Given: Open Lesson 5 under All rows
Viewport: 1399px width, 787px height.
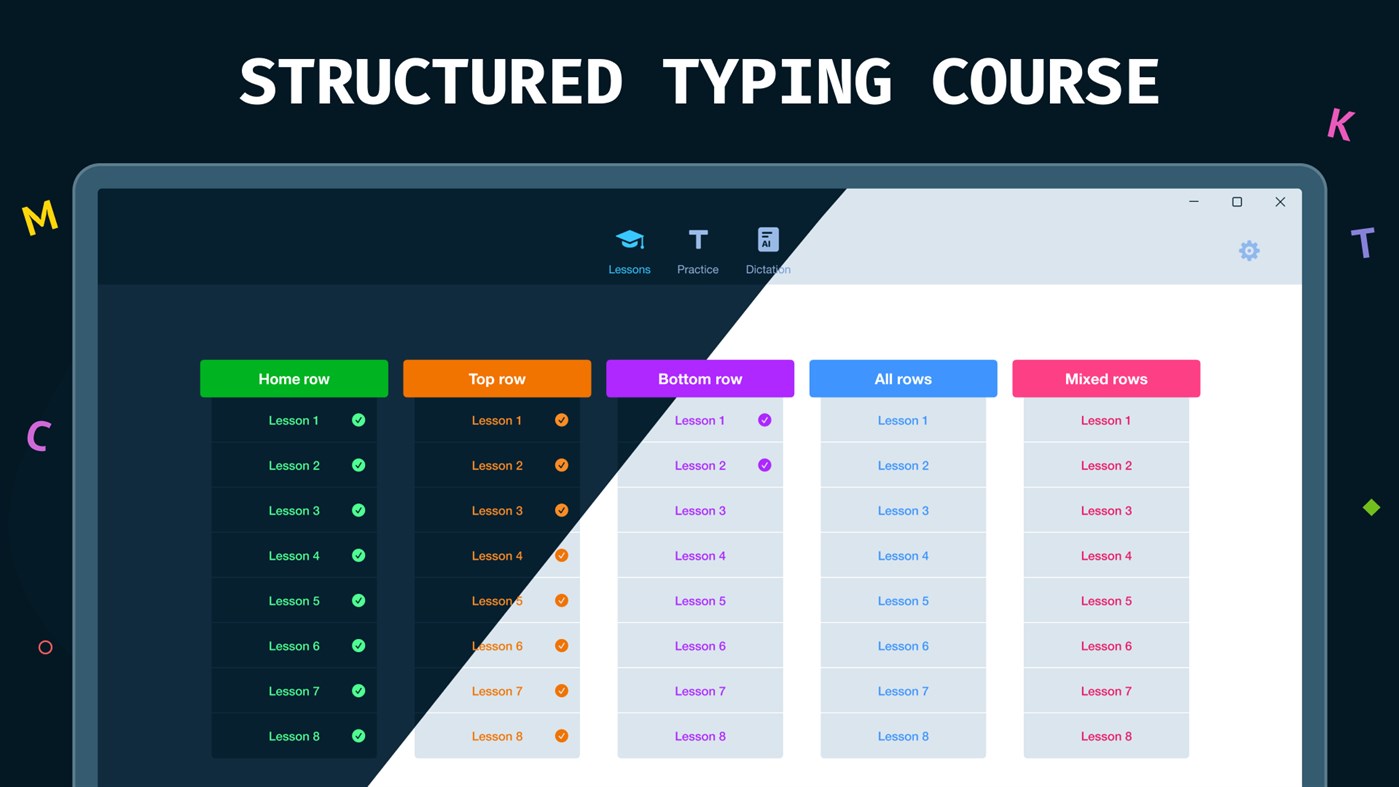Looking at the screenshot, I should pos(902,600).
